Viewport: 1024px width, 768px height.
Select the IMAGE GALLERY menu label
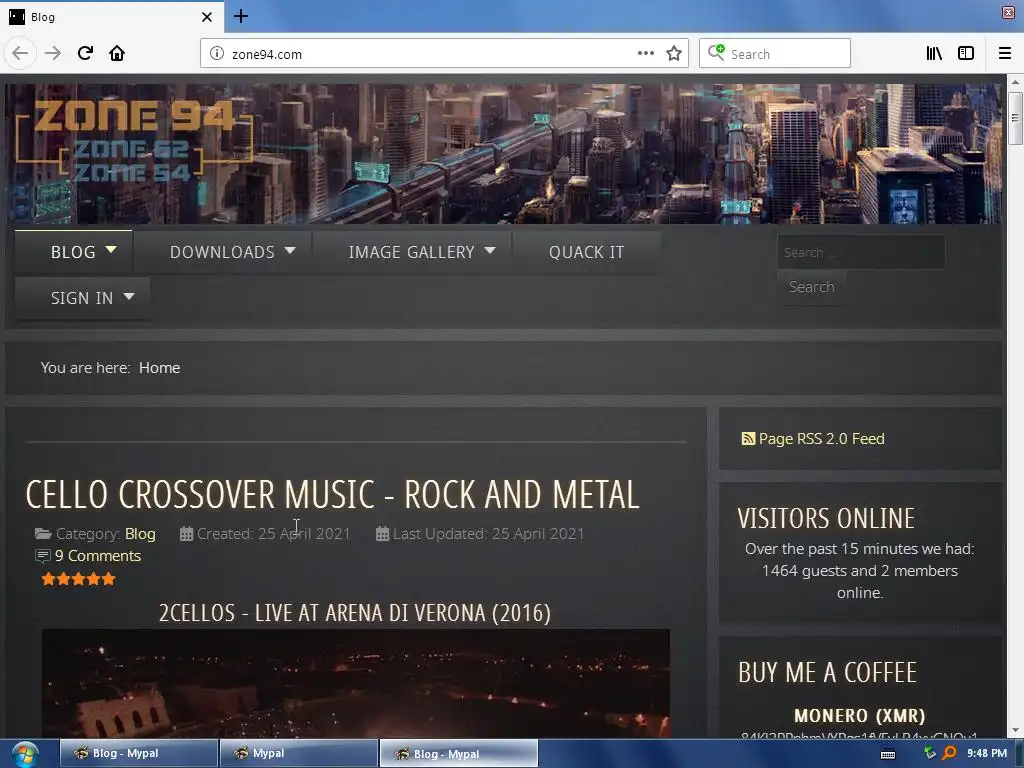[411, 252]
